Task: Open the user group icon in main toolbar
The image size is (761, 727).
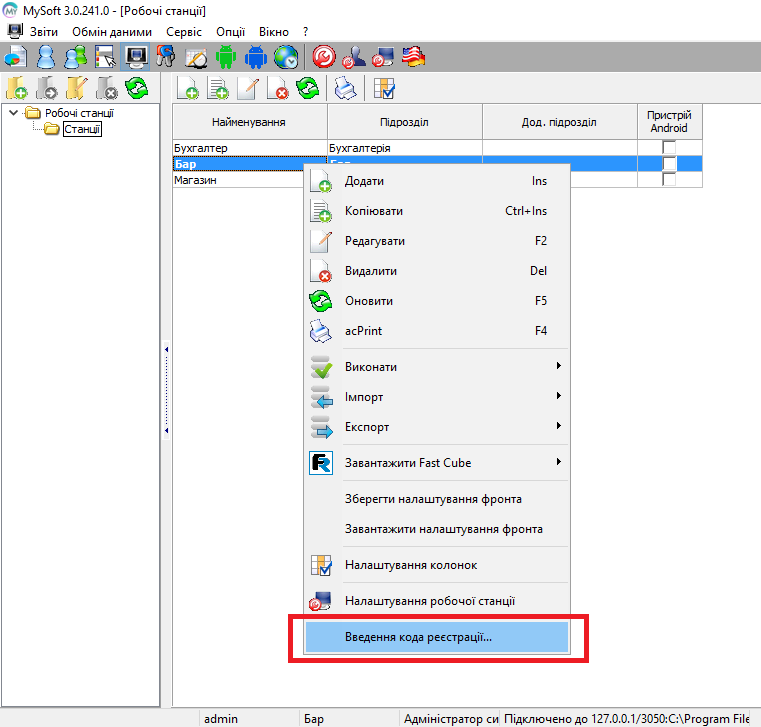Action: point(76,57)
